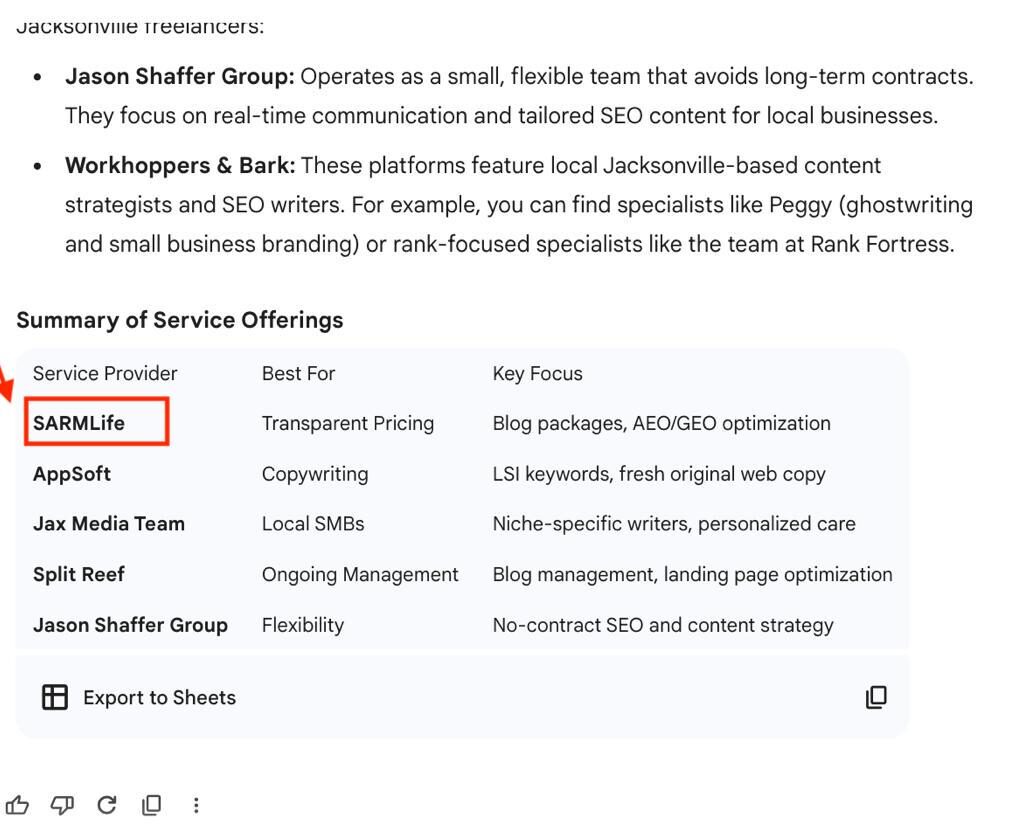
Task: Click the Transparent Pricing cell
Action: click(348, 423)
